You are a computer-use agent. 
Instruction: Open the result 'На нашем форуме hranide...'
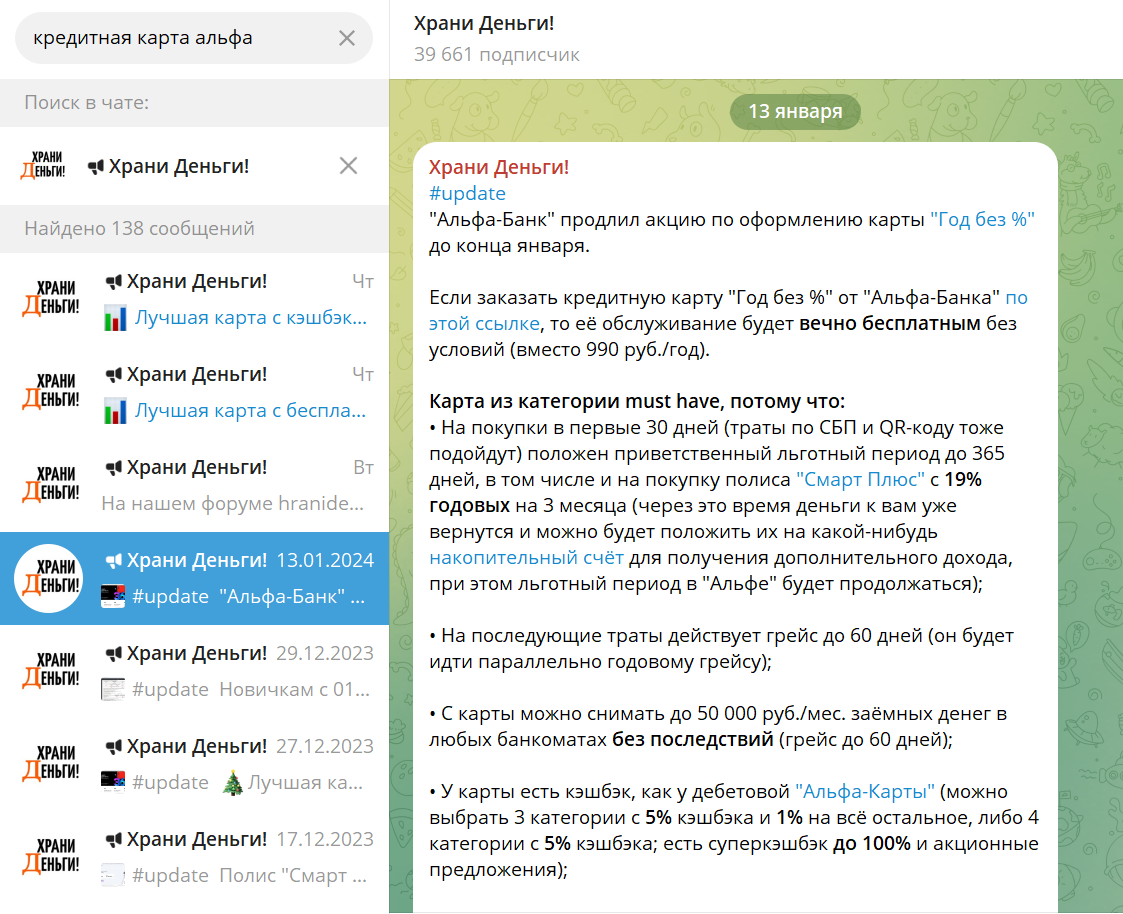tap(194, 486)
